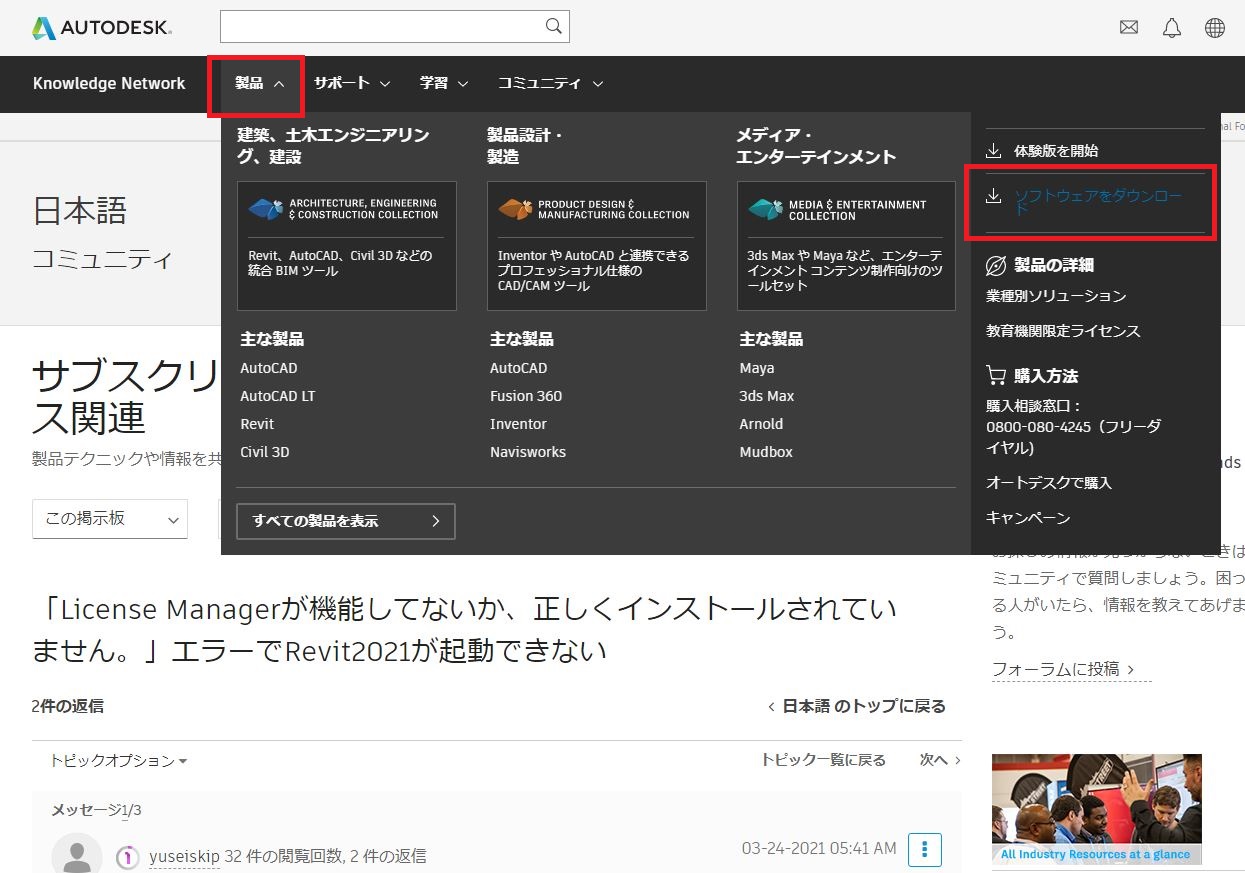Select Revit product link
1245x873 pixels.
[x=257, y=424]
